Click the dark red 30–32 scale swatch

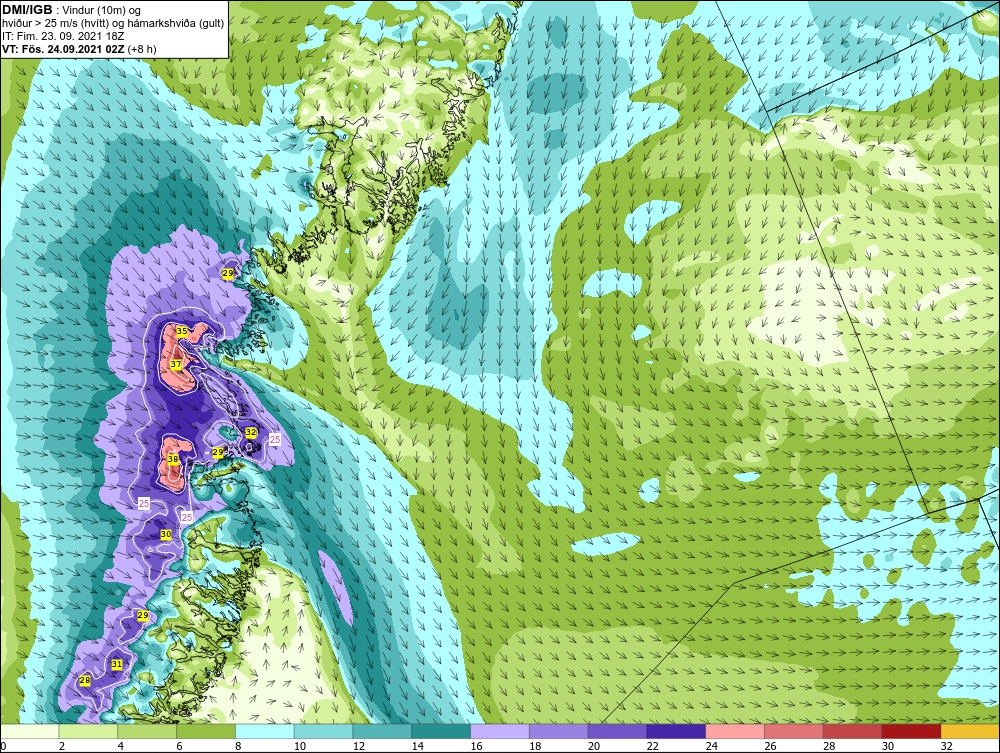911,731
